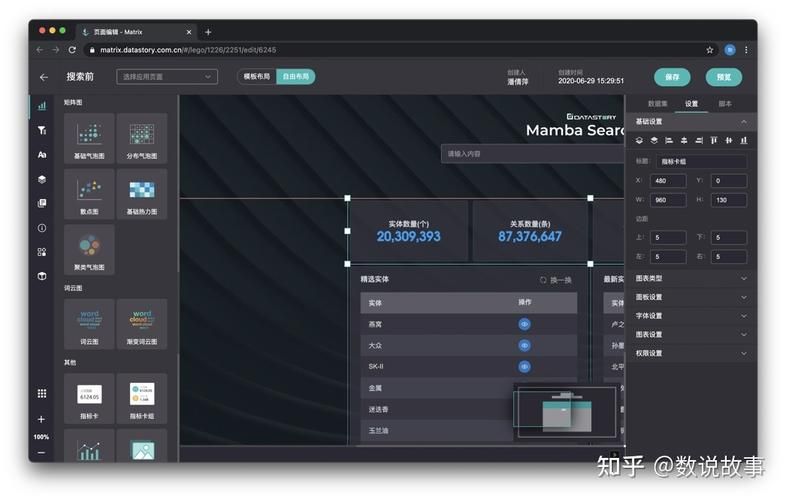Expand the 图表类型 section
This screenshot has width=786, height=500.
pos(692,278)
